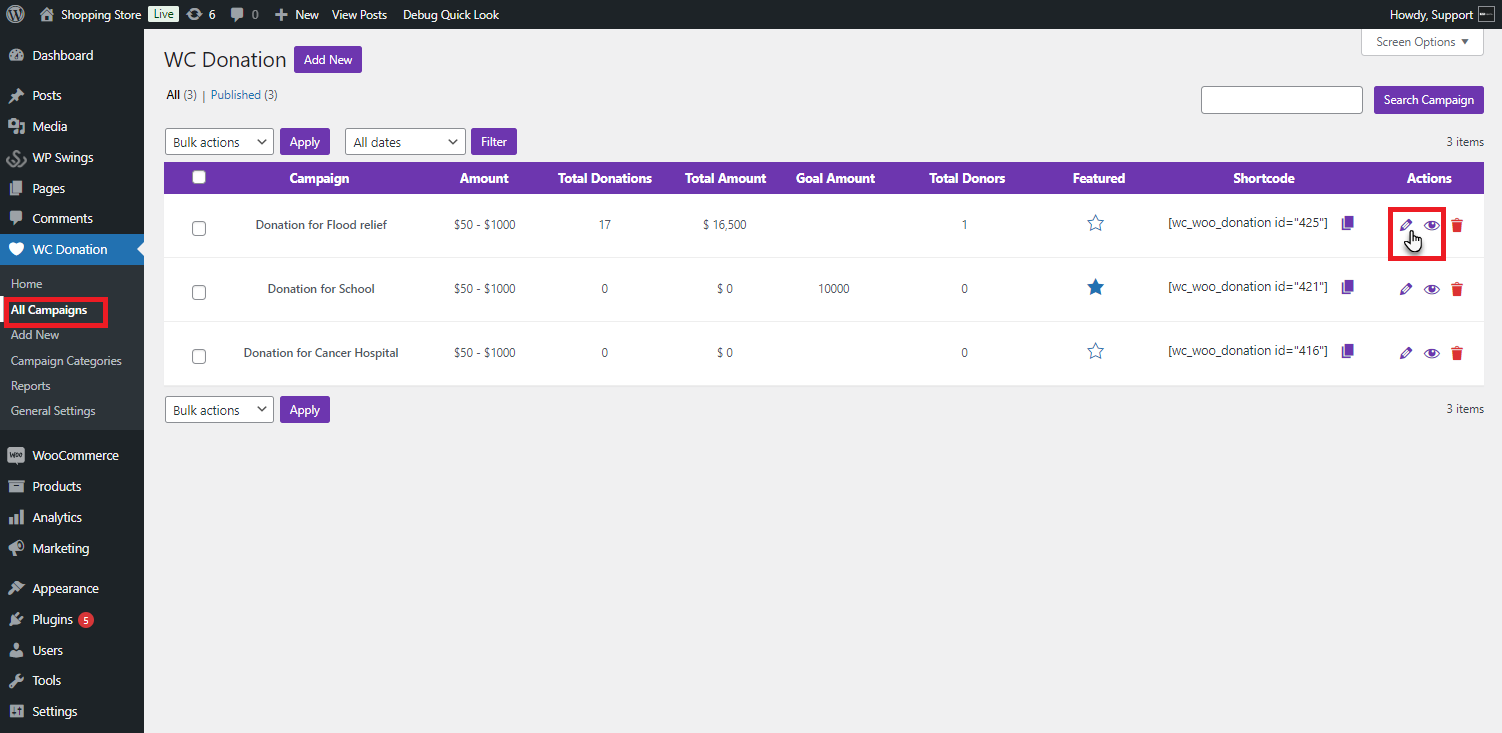Open WooCommerce in the sidebar
This screenshot has height=733, width=1502.
pos(72,455)
